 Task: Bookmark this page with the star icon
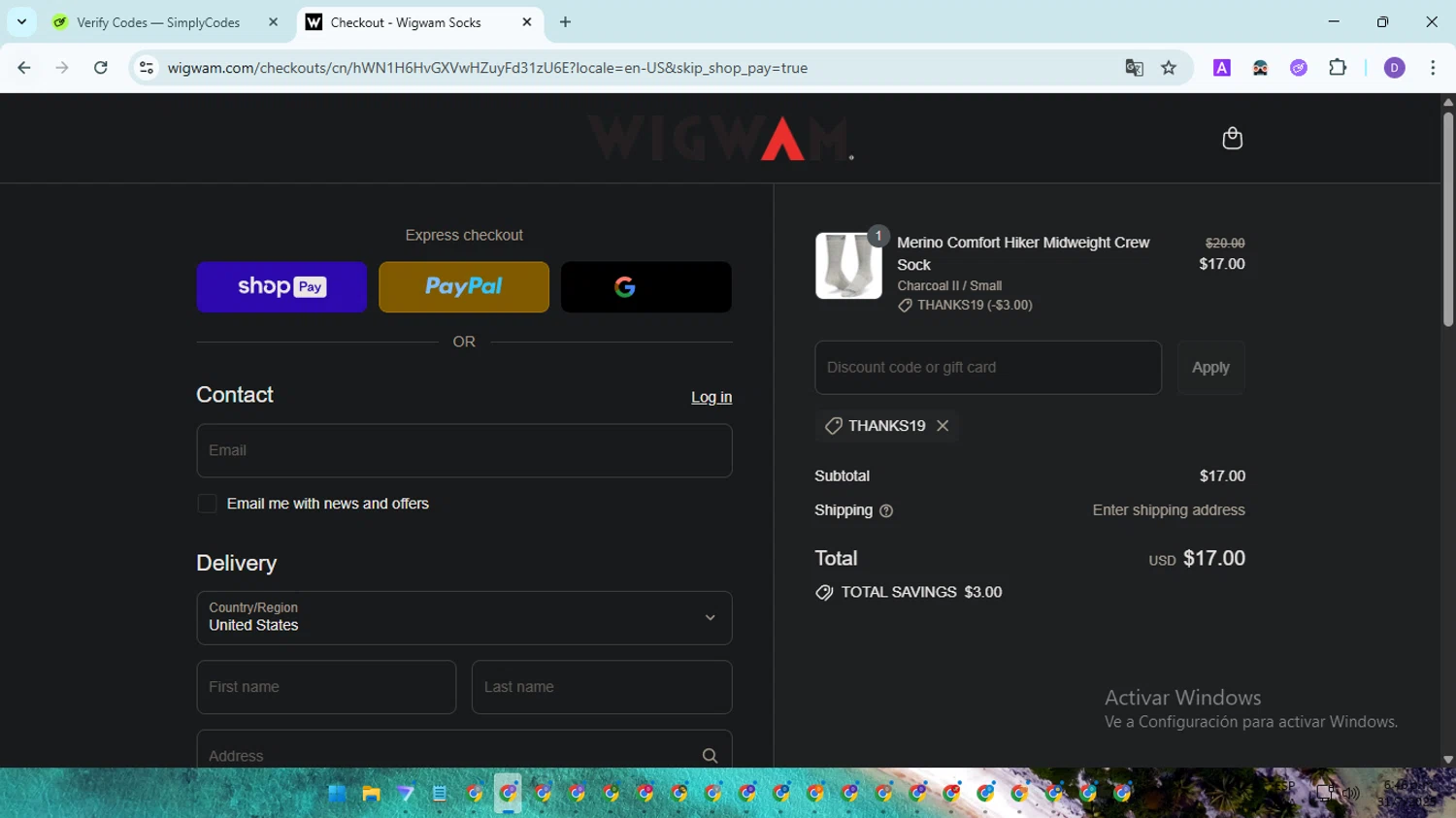(x=1169, y=68)
